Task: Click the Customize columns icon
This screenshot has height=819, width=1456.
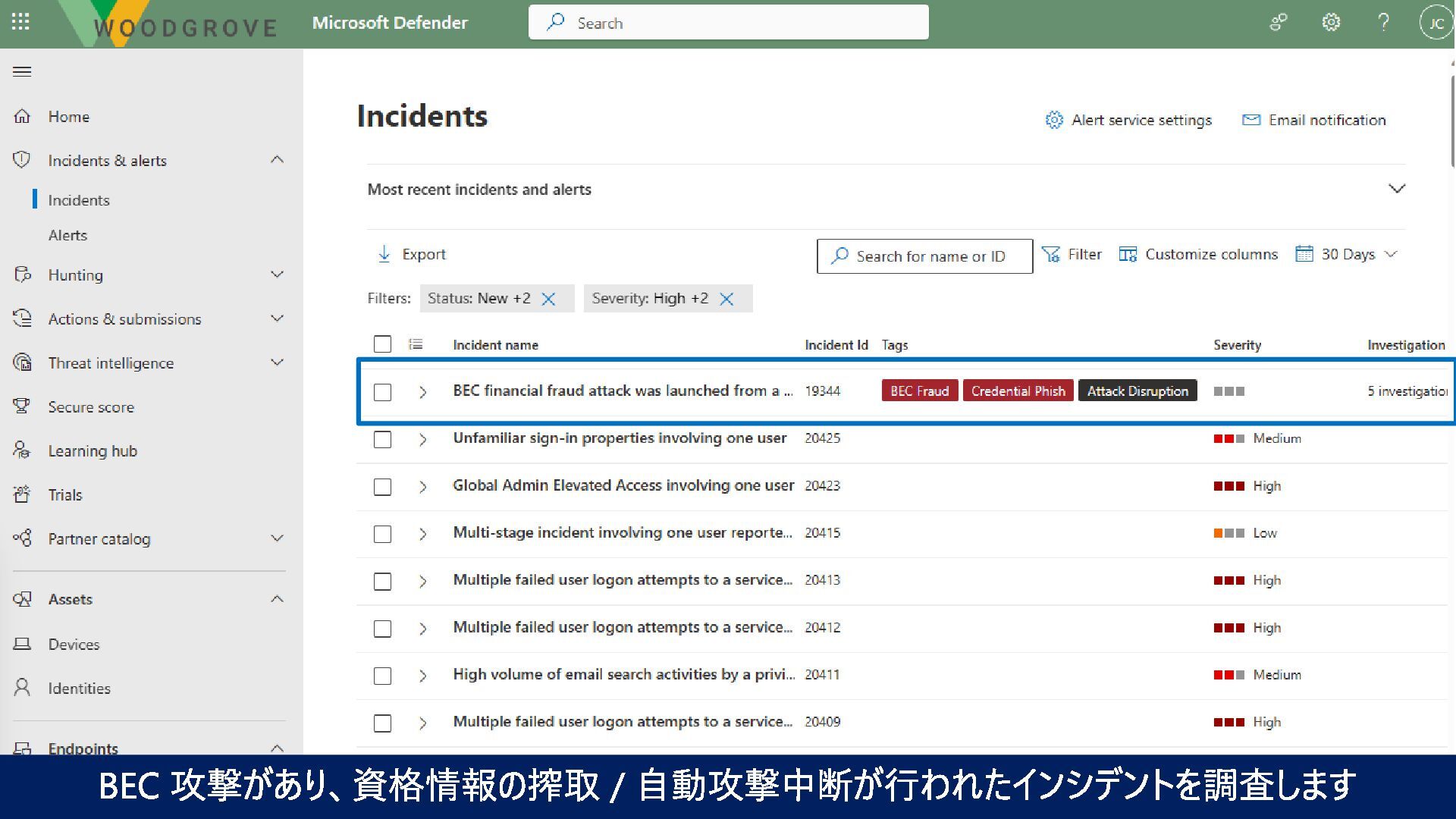Action: click(x=1128, y=255)
